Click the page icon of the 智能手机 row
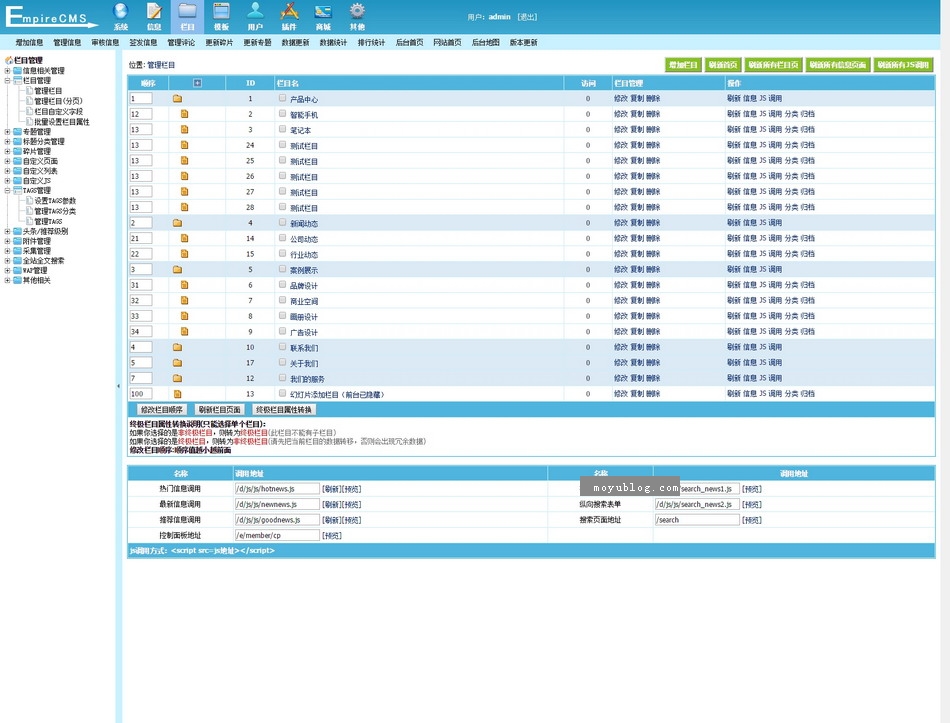Viewport: 950px width, 723px height. (184, 114)
